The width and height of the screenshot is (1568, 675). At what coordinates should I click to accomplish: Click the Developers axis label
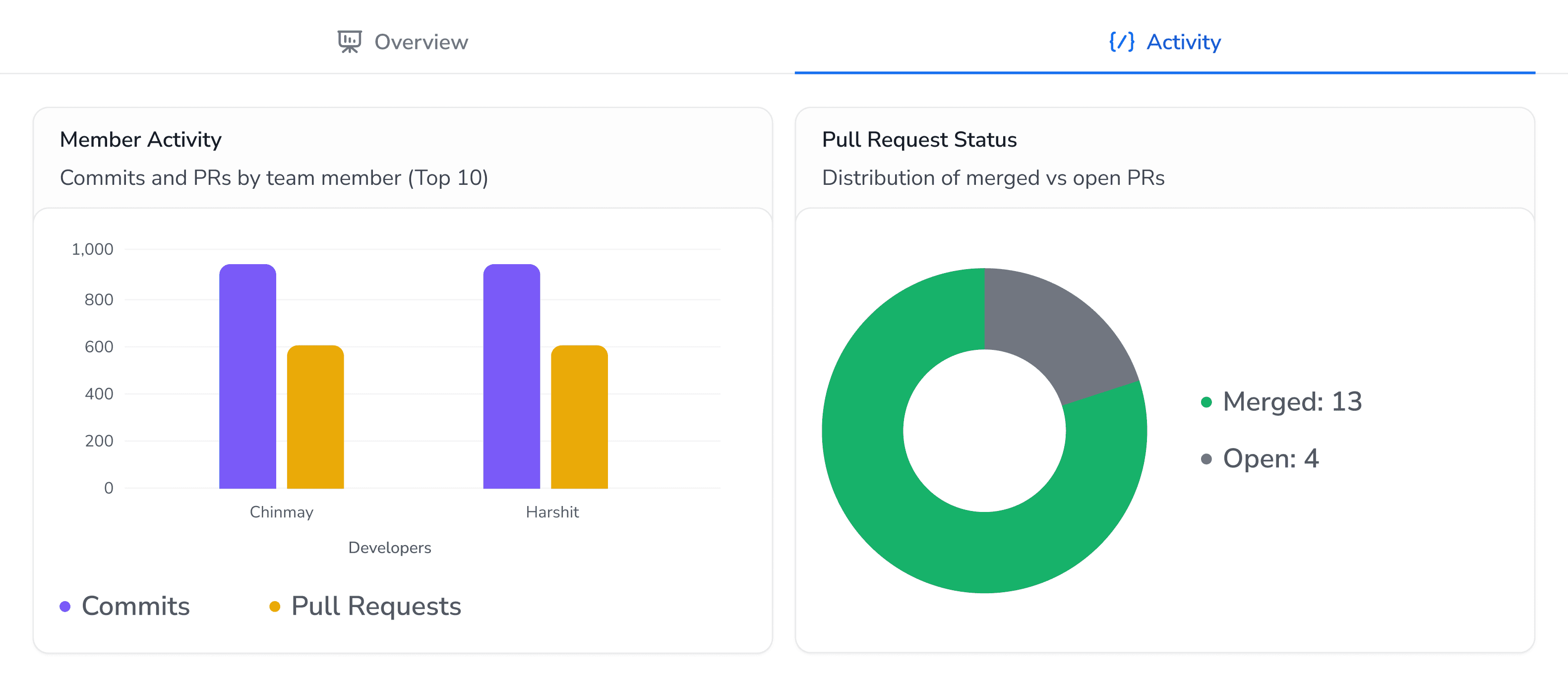[x=390, y=547]
